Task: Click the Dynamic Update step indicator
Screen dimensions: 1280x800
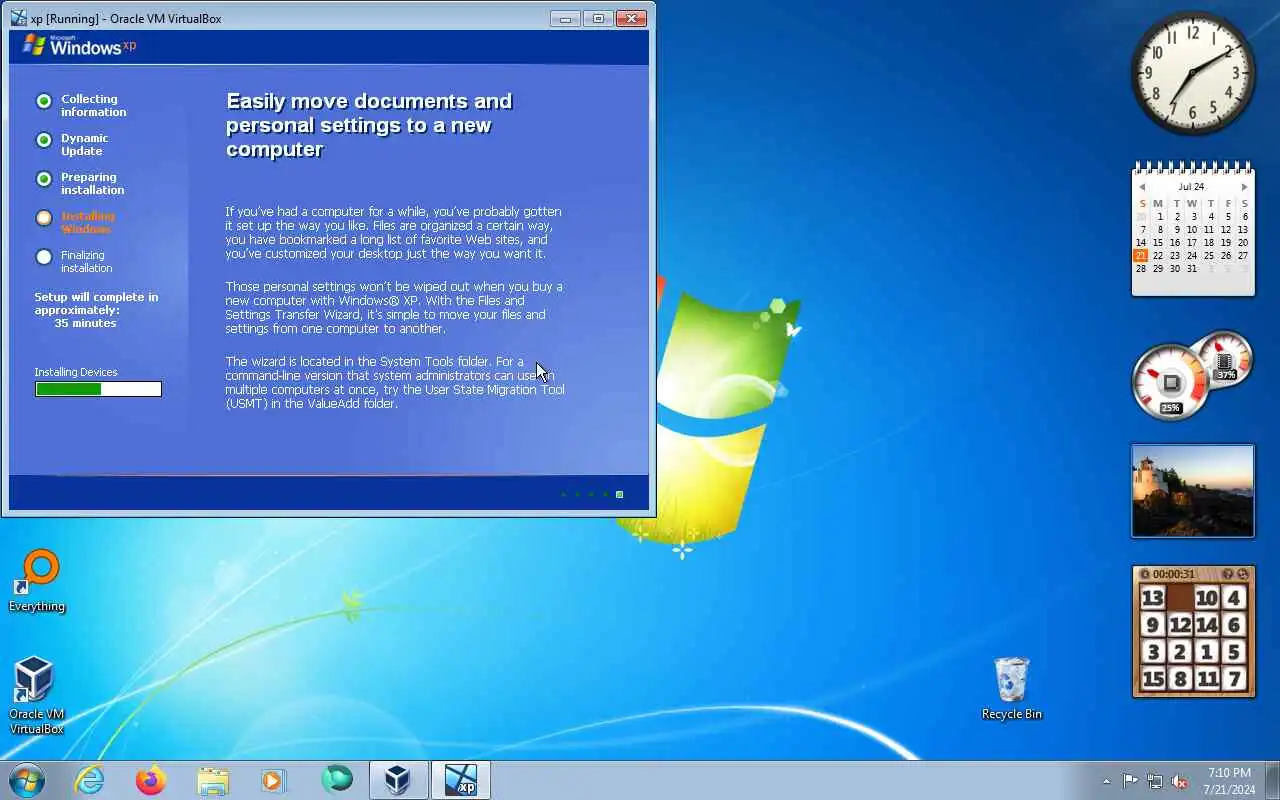Action: (x=44, y=140)
